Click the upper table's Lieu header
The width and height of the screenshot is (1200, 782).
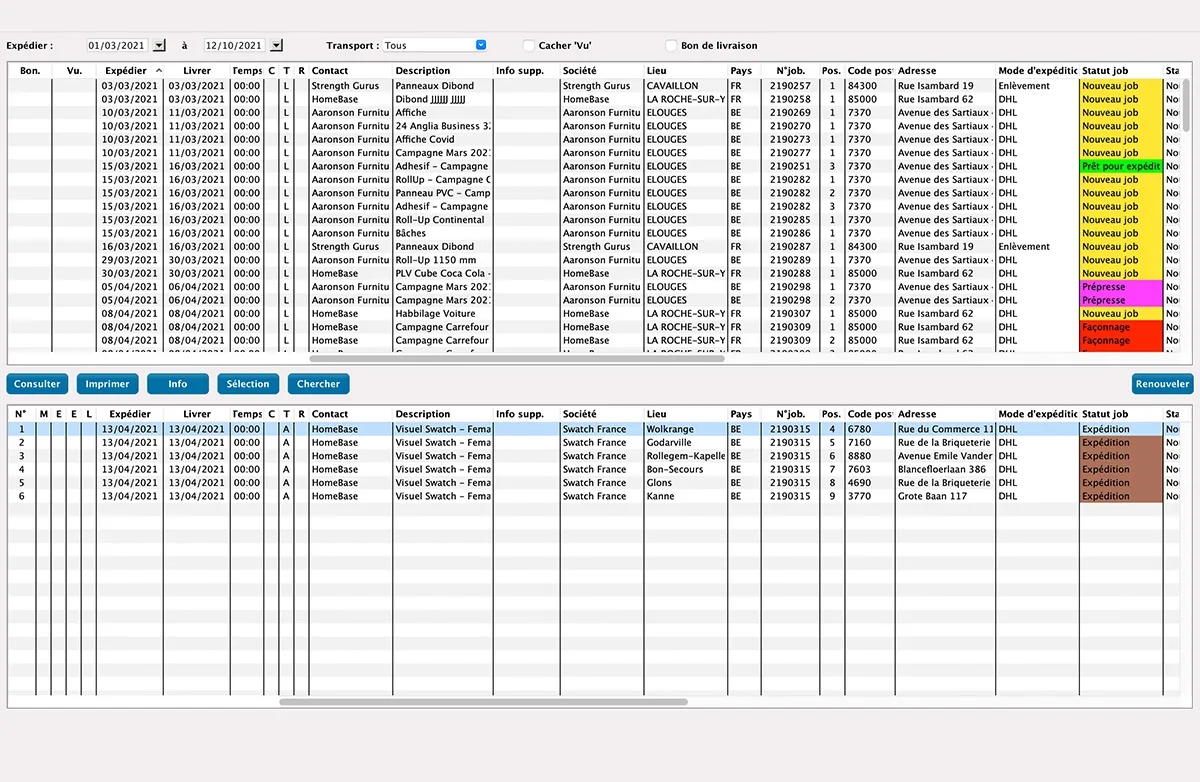tap(686, 71)
